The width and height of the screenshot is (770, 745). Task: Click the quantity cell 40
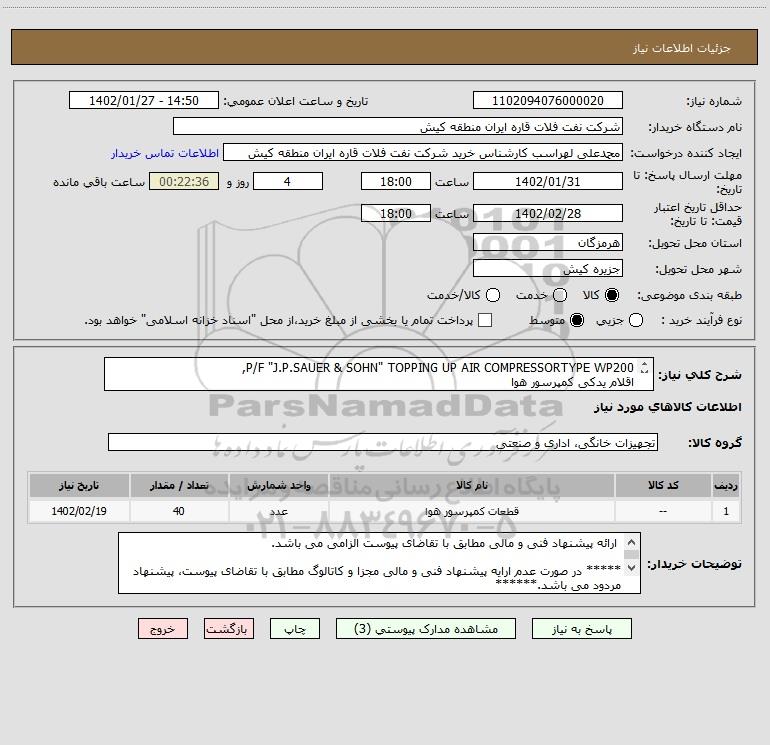(x=179, y=511)
